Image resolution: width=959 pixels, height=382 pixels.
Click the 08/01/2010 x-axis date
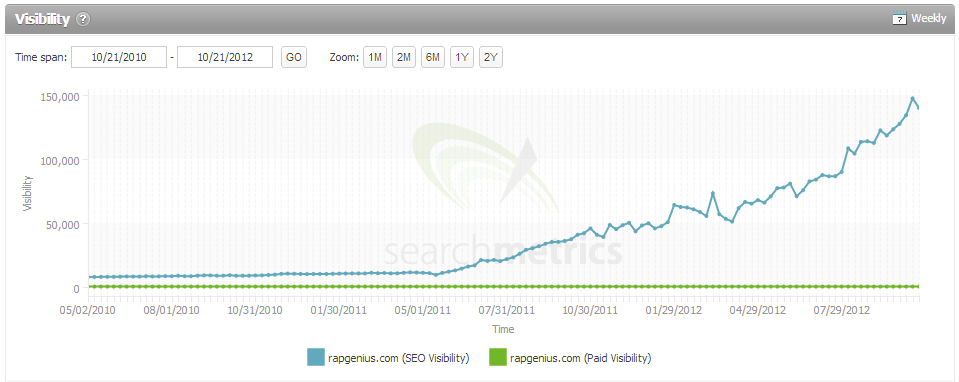171,309
